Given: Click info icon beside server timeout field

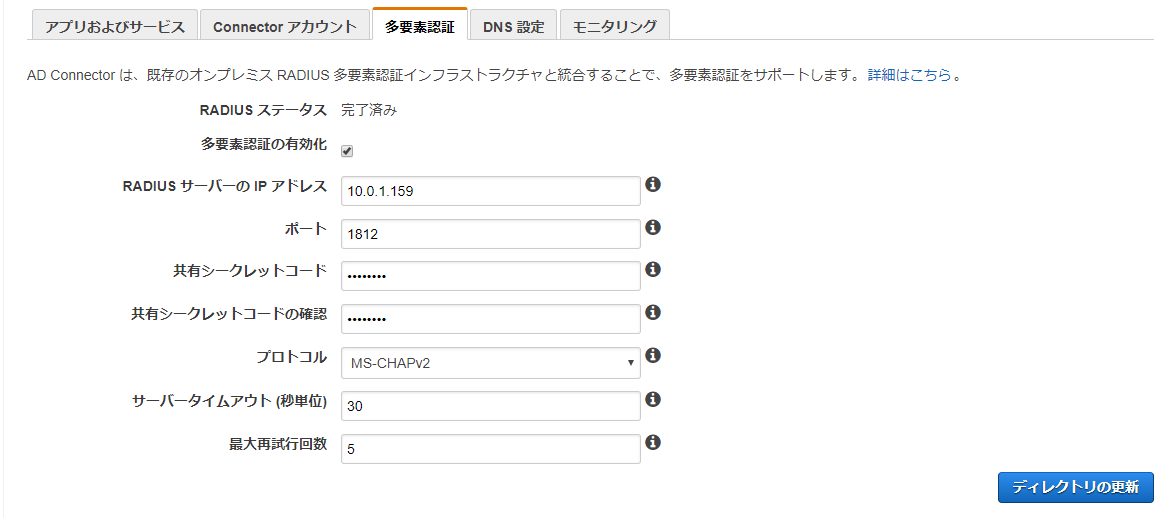Looking at the screenshot, I should pyautogui.click(x=653, y=399).
